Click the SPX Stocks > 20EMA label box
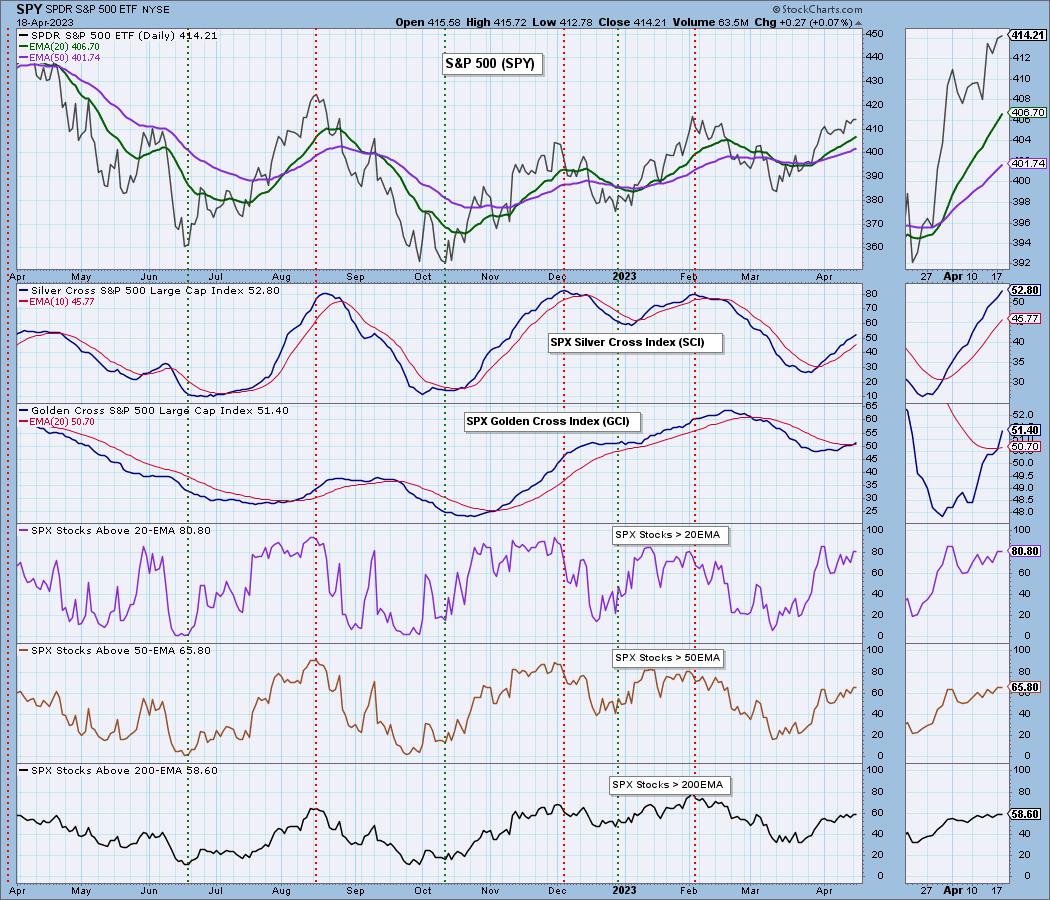1050x900 pixels. pyautogui.click(x=670, y=535)
